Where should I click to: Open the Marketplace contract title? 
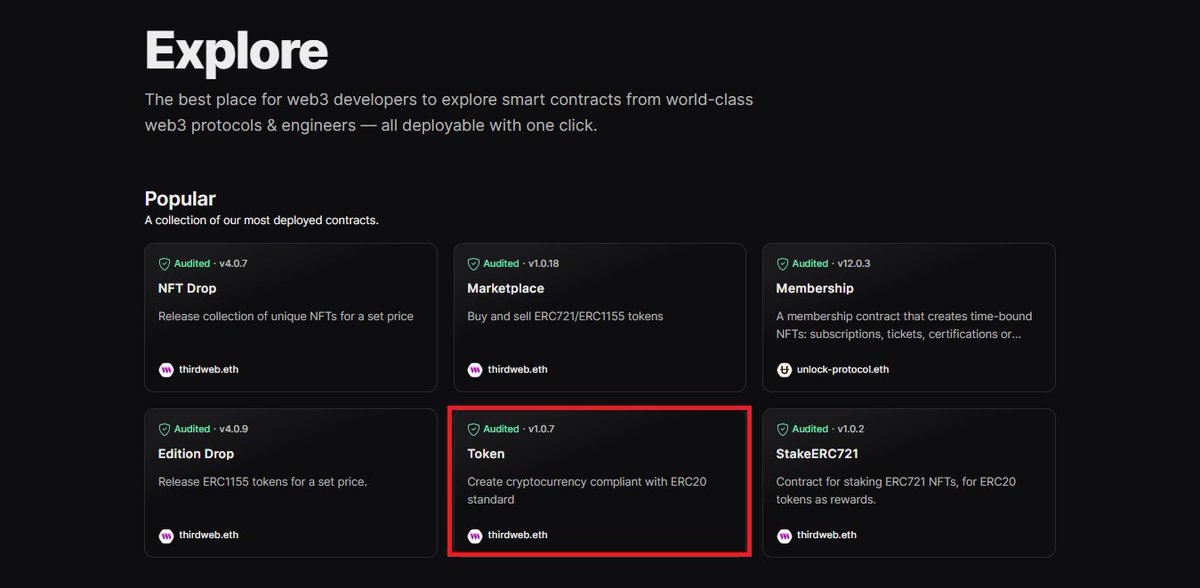pyautogui.click(x=506, y=288)
